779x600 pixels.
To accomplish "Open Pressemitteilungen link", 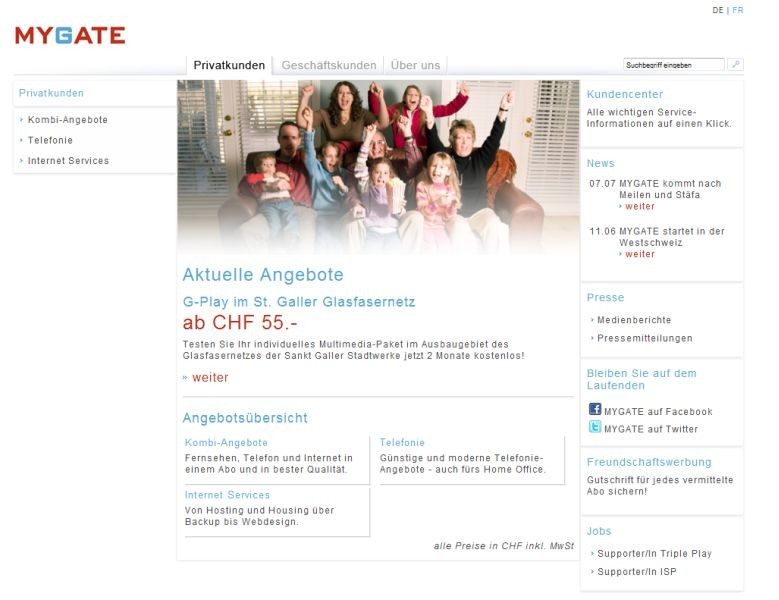I will (645, 338).
